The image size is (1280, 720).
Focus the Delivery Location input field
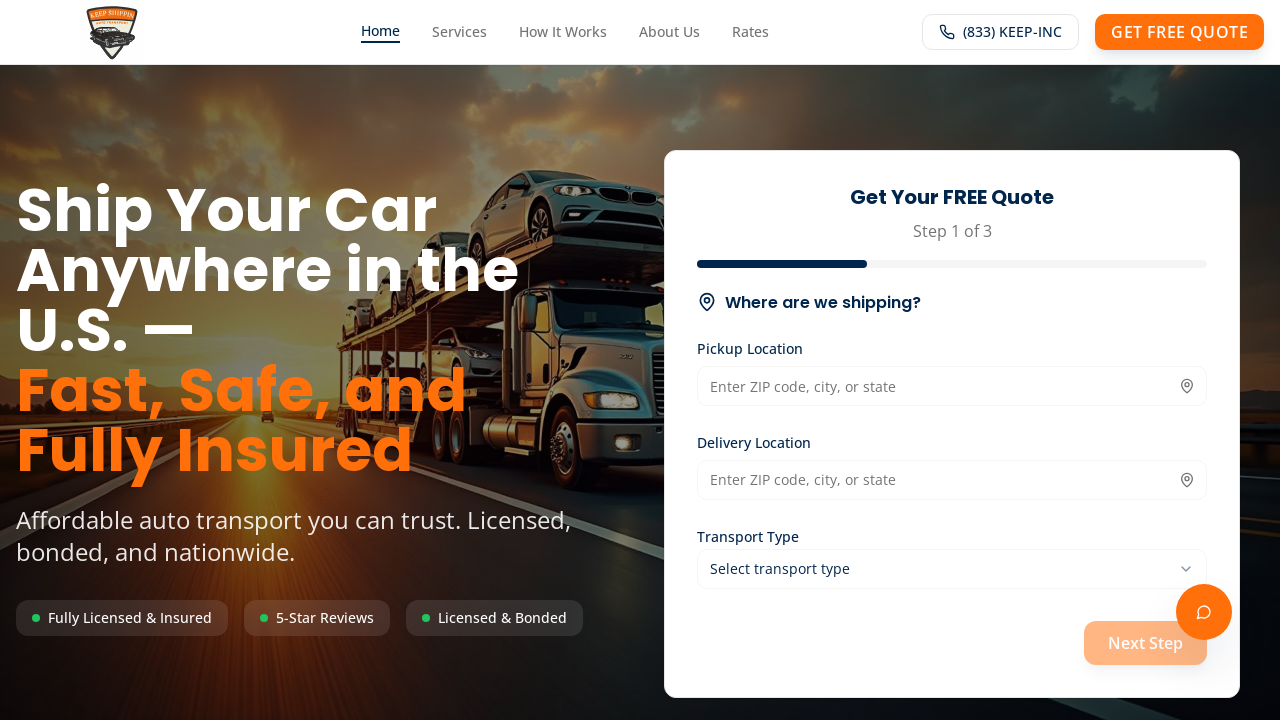952,480
